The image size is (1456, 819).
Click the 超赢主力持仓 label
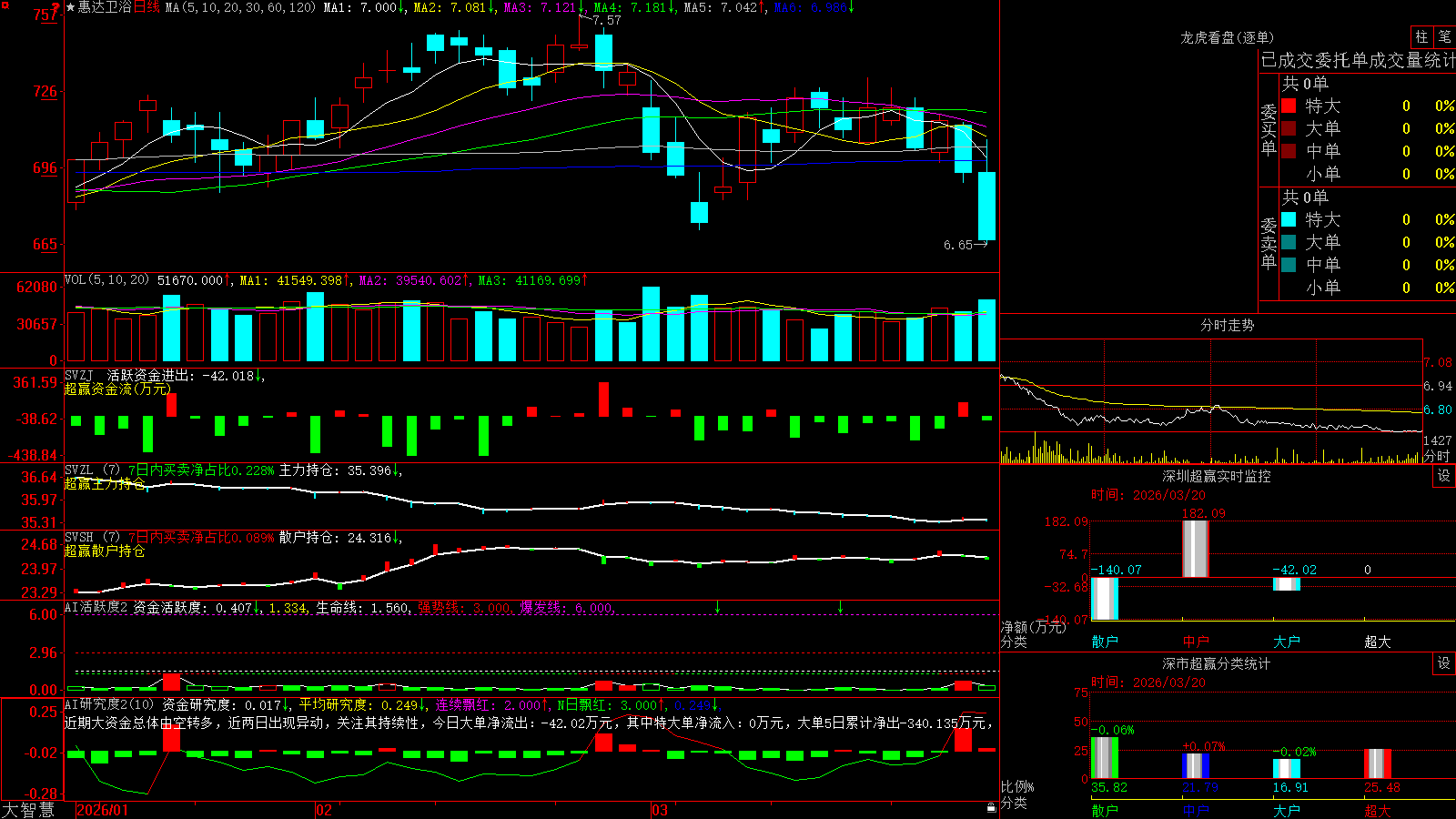(105, 483)
